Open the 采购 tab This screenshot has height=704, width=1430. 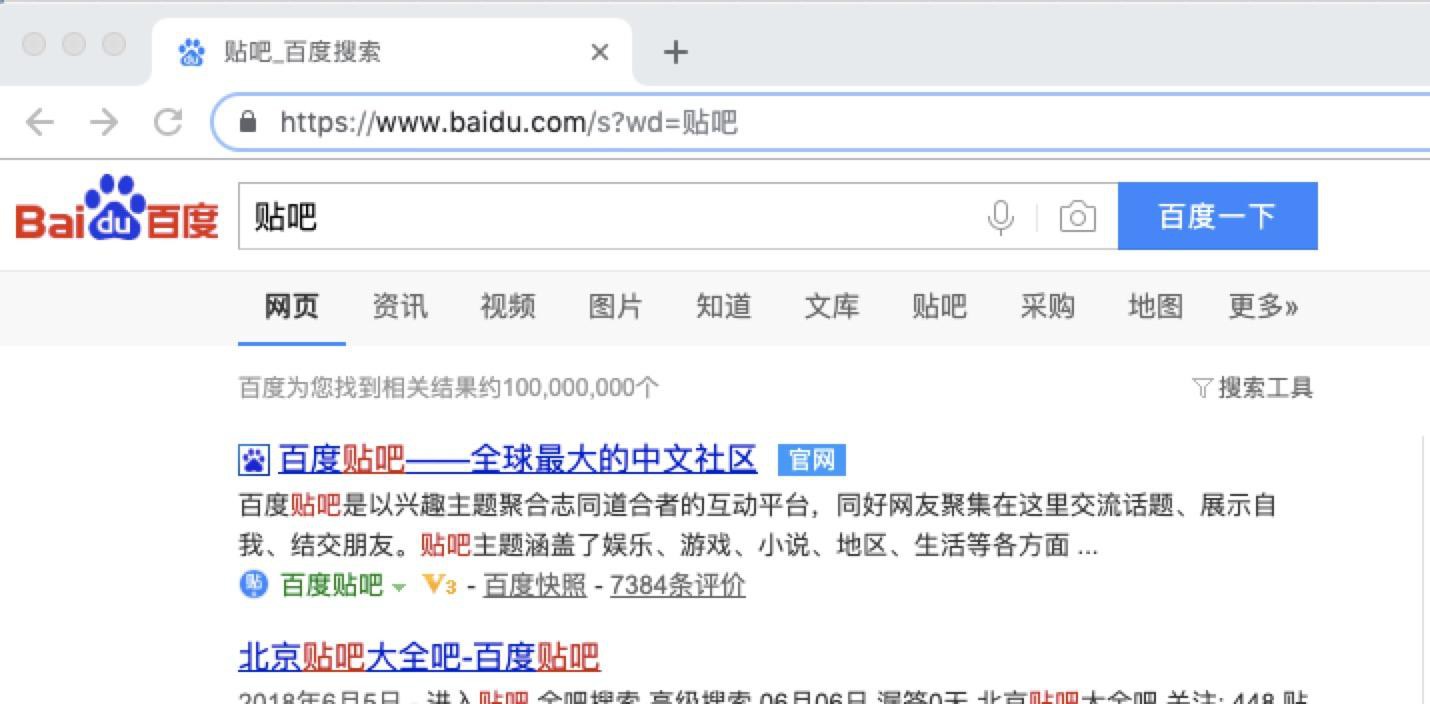pos(1048,306)
